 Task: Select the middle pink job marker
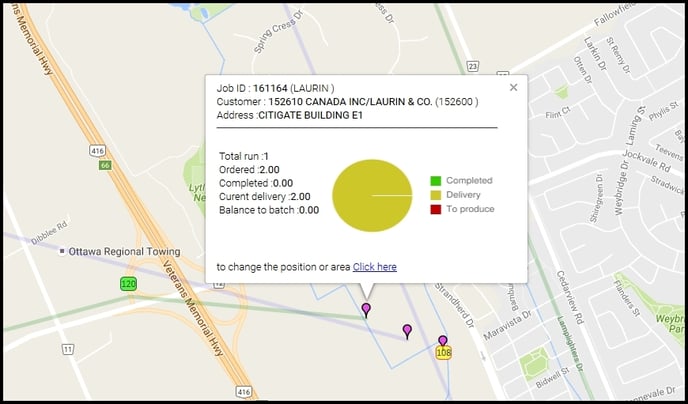(407, 330)
